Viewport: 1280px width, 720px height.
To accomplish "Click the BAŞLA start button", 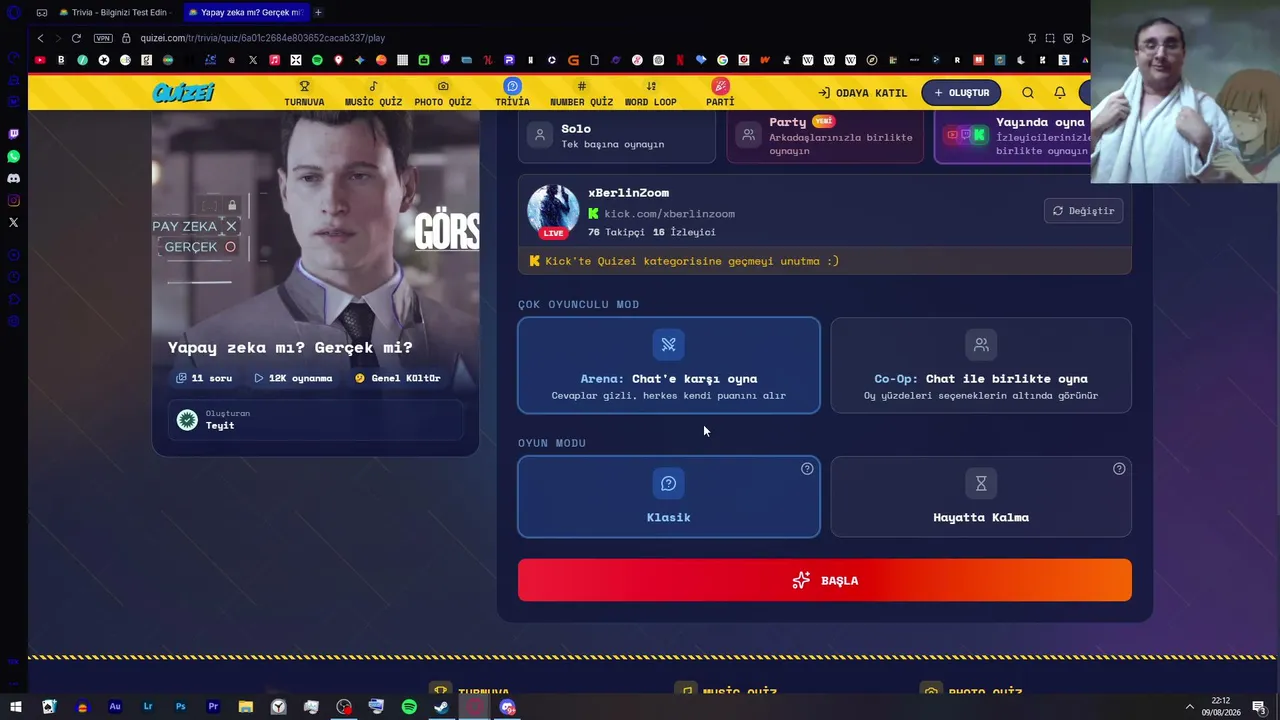I will pyautogui.click(x=825, y=580).
